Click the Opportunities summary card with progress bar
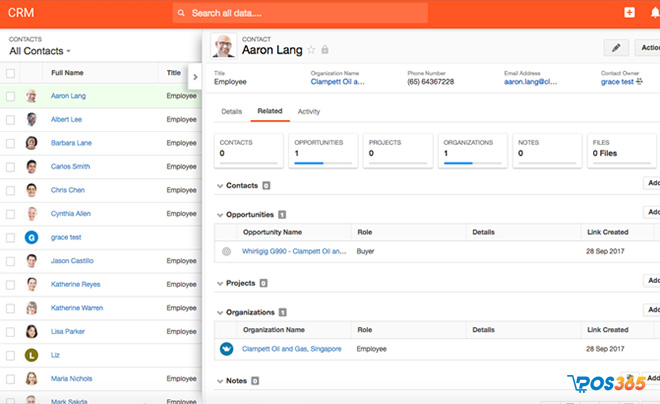This screenshot has width=660, height=404. [x=323, y=149]
